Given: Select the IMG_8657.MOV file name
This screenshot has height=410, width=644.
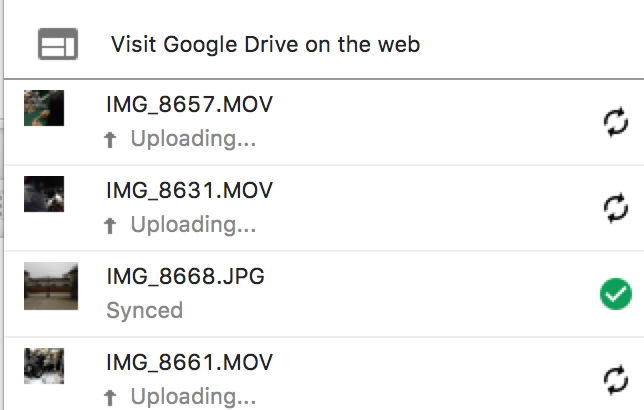Looking at the screenshot, I should [x=189, y=105].
